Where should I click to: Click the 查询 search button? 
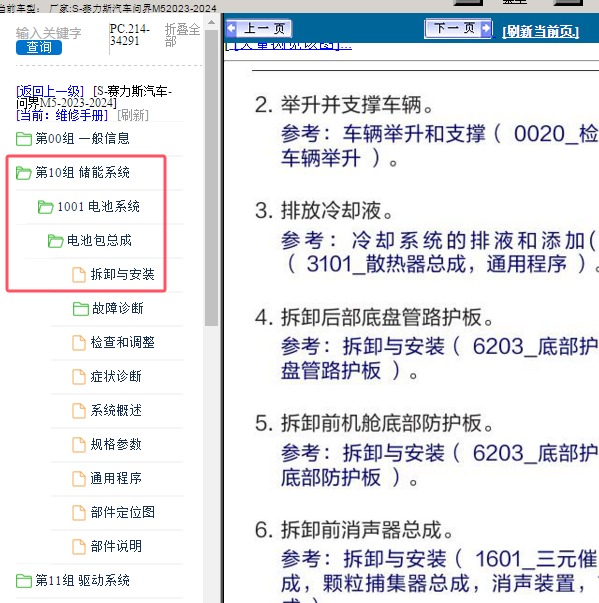point(39,47)
